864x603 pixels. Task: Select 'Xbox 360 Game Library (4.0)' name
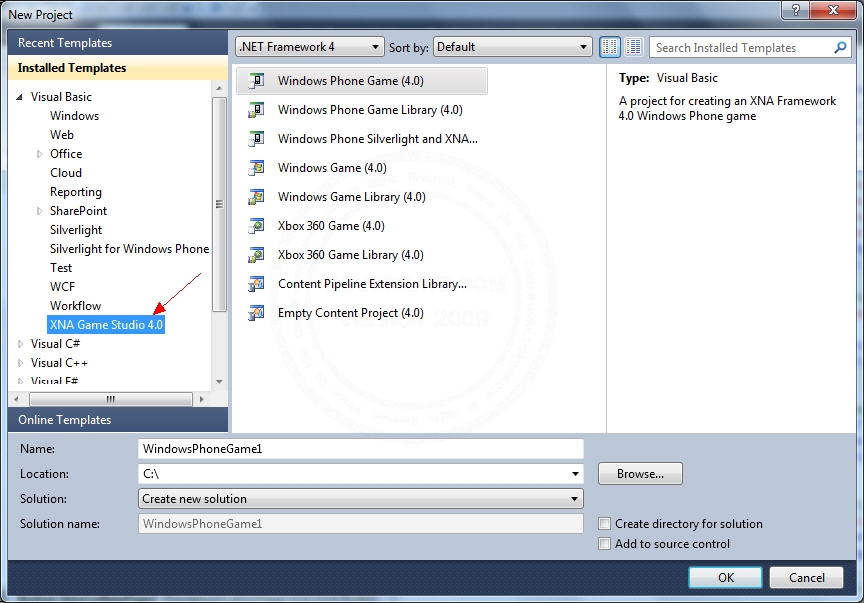pyautogui.click(x=350, y=255)
